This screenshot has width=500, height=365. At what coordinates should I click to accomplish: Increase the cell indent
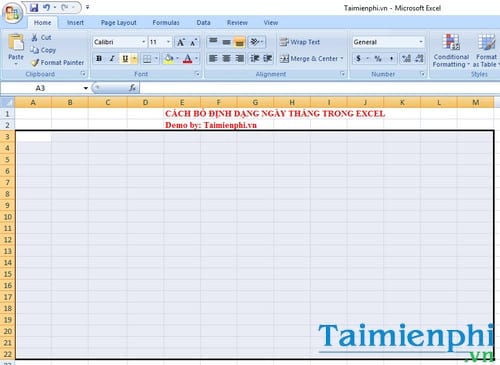(x=268, y=59)
